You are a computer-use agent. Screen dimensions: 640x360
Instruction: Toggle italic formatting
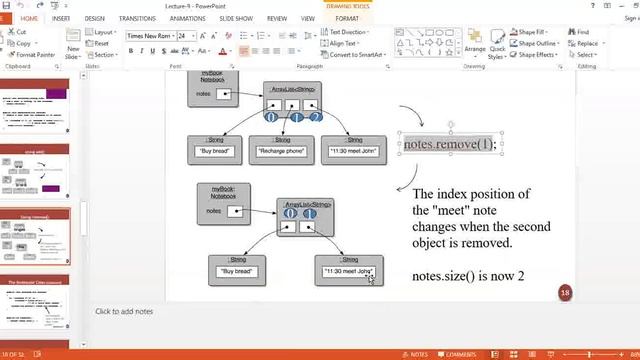[141, 51]
